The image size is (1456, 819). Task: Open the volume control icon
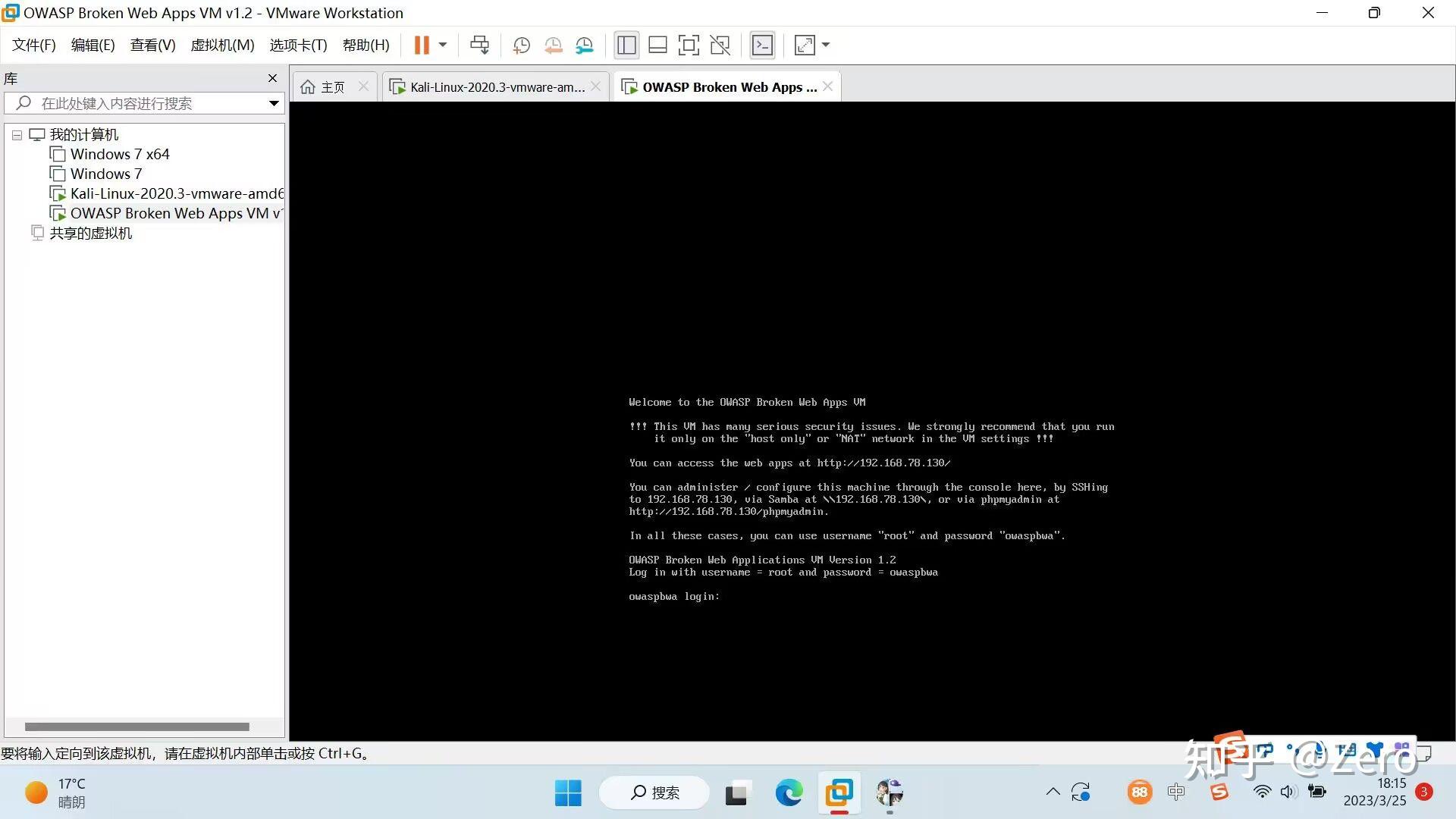pyautogui.click(x=1288, y=792)
